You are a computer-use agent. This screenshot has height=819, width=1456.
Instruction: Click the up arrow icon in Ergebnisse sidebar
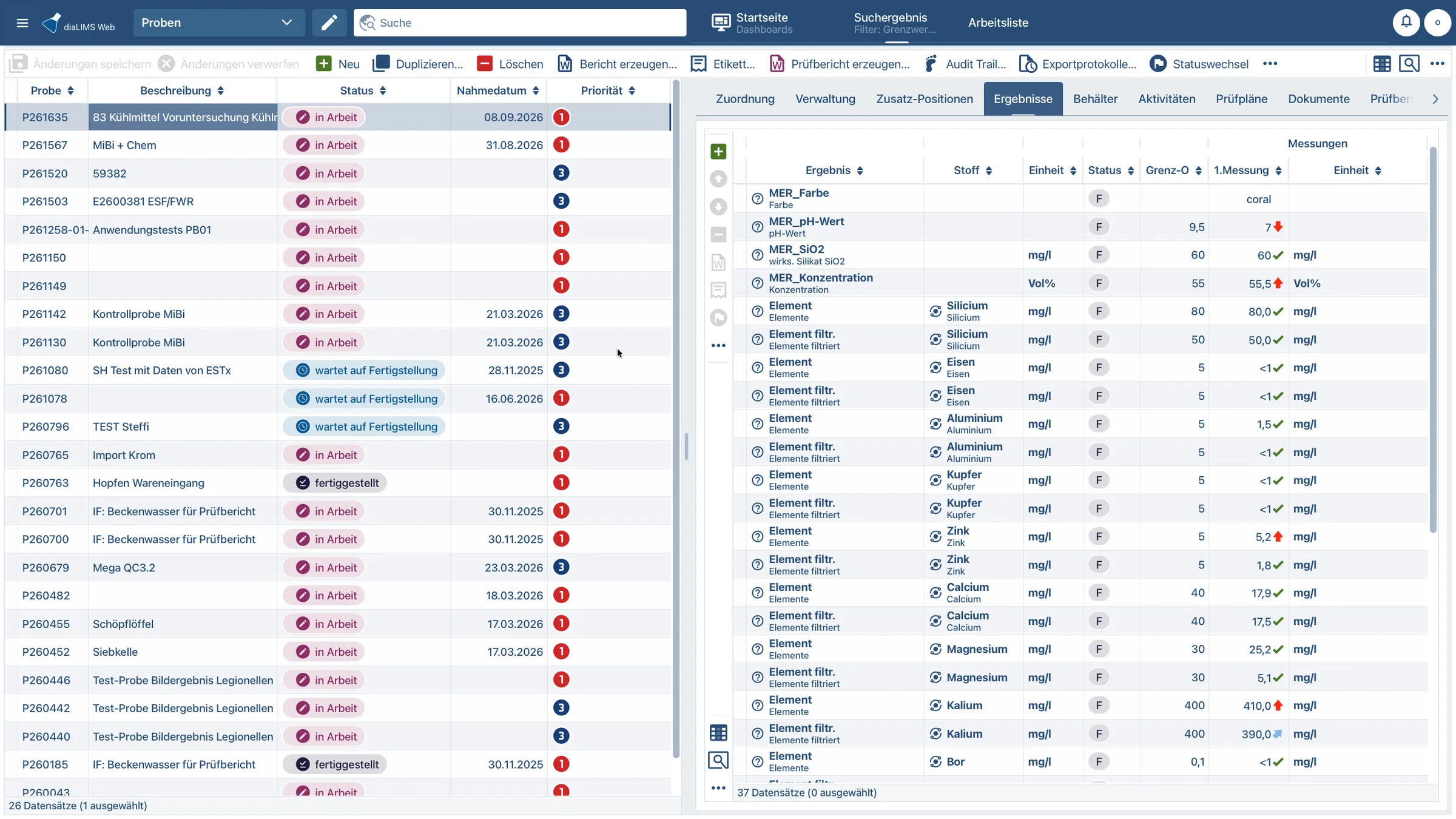click(x=718, y=179)
